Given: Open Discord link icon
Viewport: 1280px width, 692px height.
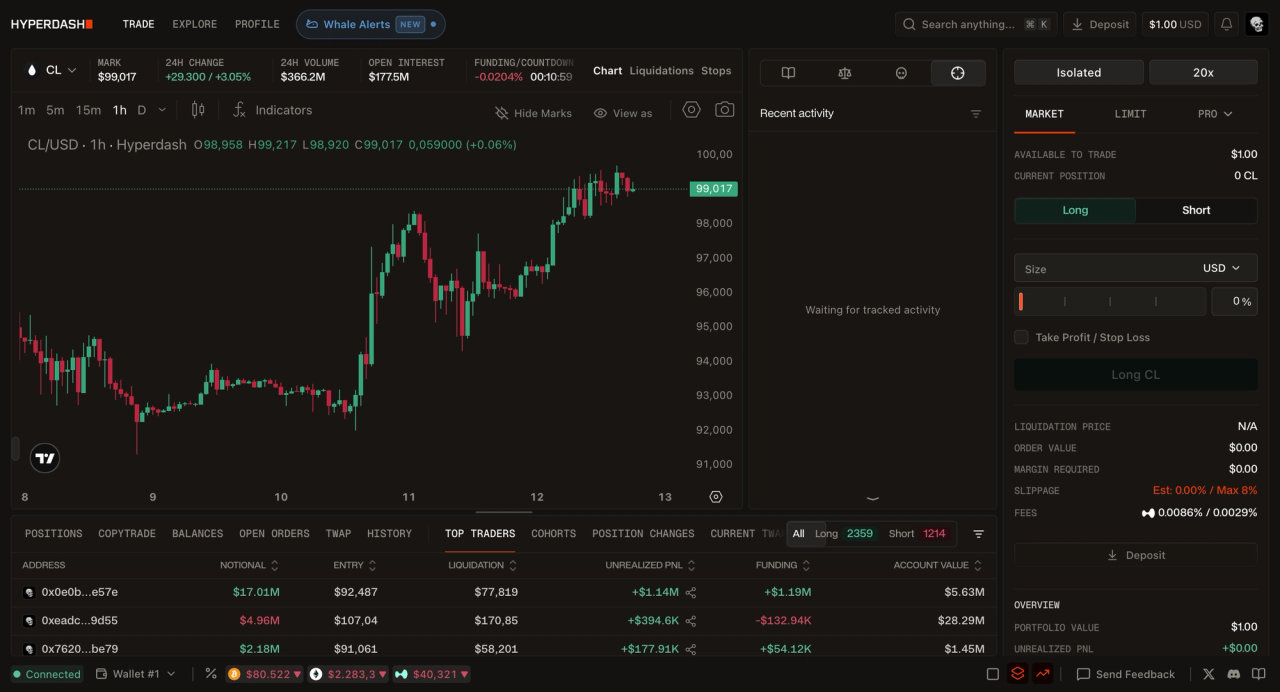Looking at the screenshot, I should pyautogui.click(x=1234, y=674).
